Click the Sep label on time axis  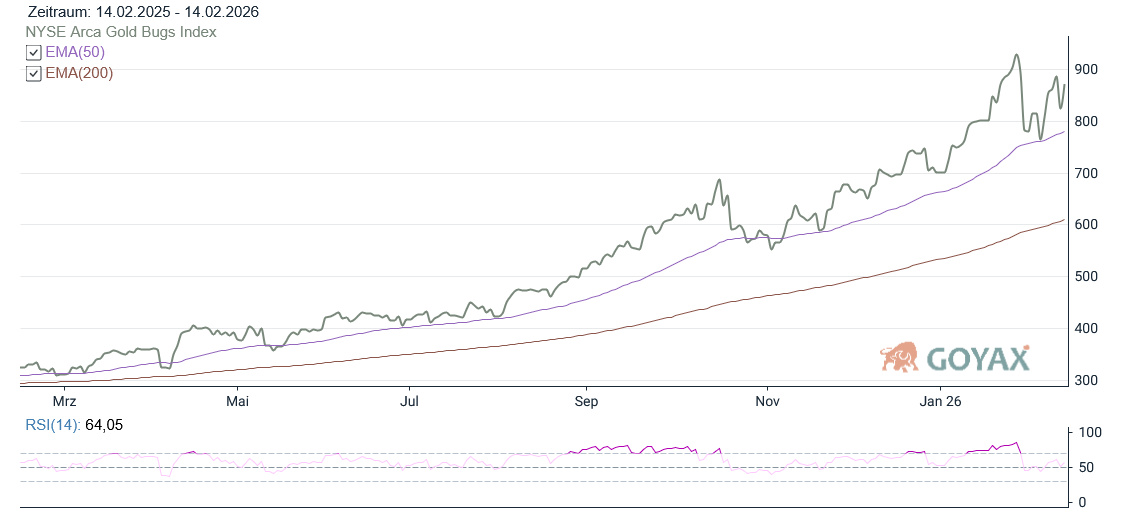[x=586, y=402]
